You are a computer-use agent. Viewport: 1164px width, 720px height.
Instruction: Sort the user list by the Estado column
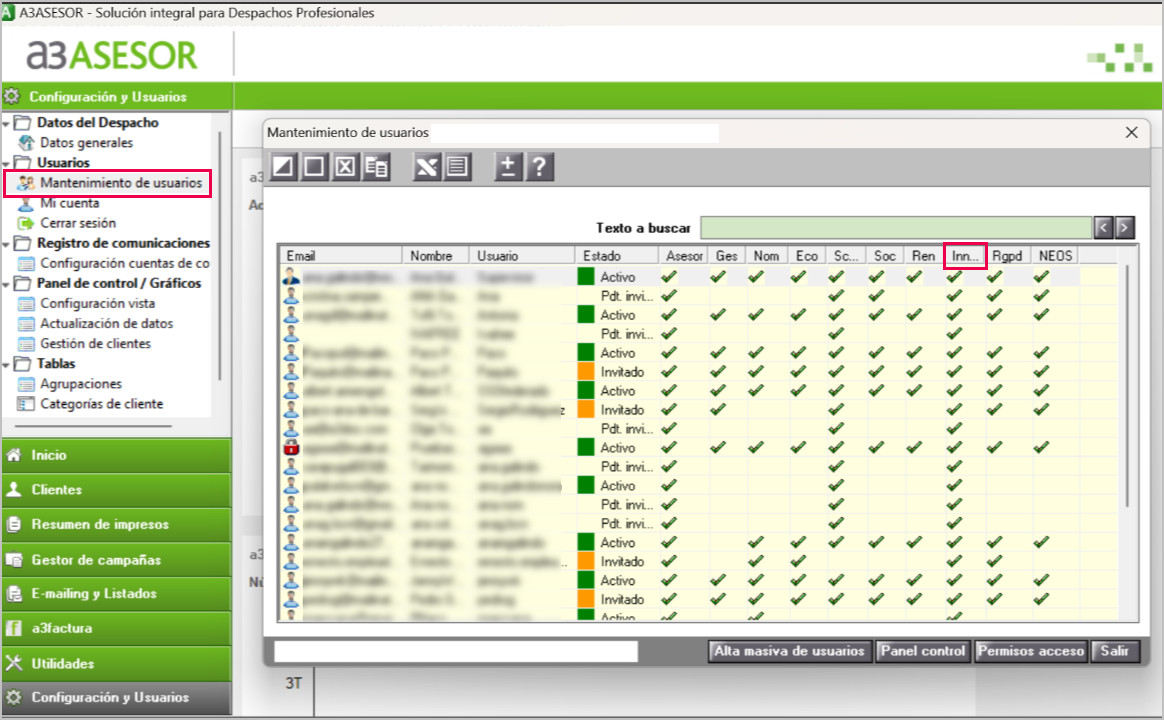[617, 255]
